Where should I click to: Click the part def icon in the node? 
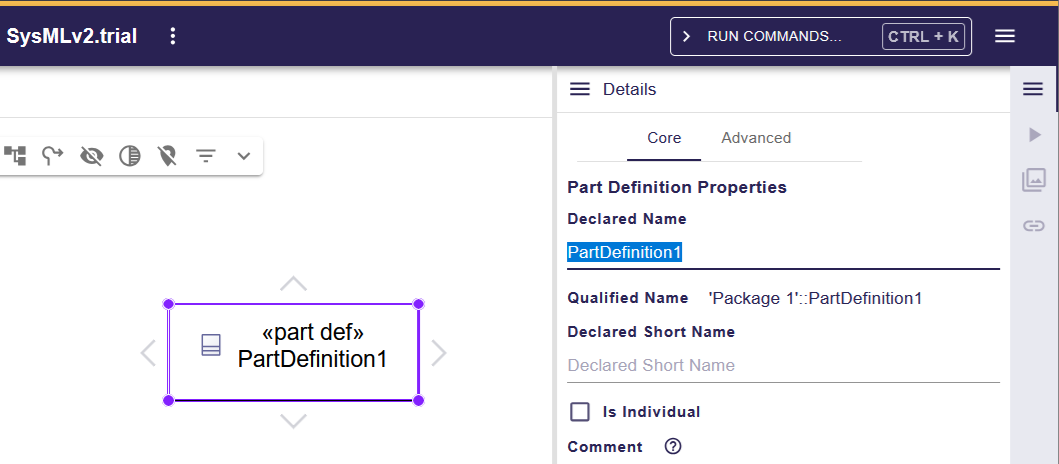click(x=211, y=345)
